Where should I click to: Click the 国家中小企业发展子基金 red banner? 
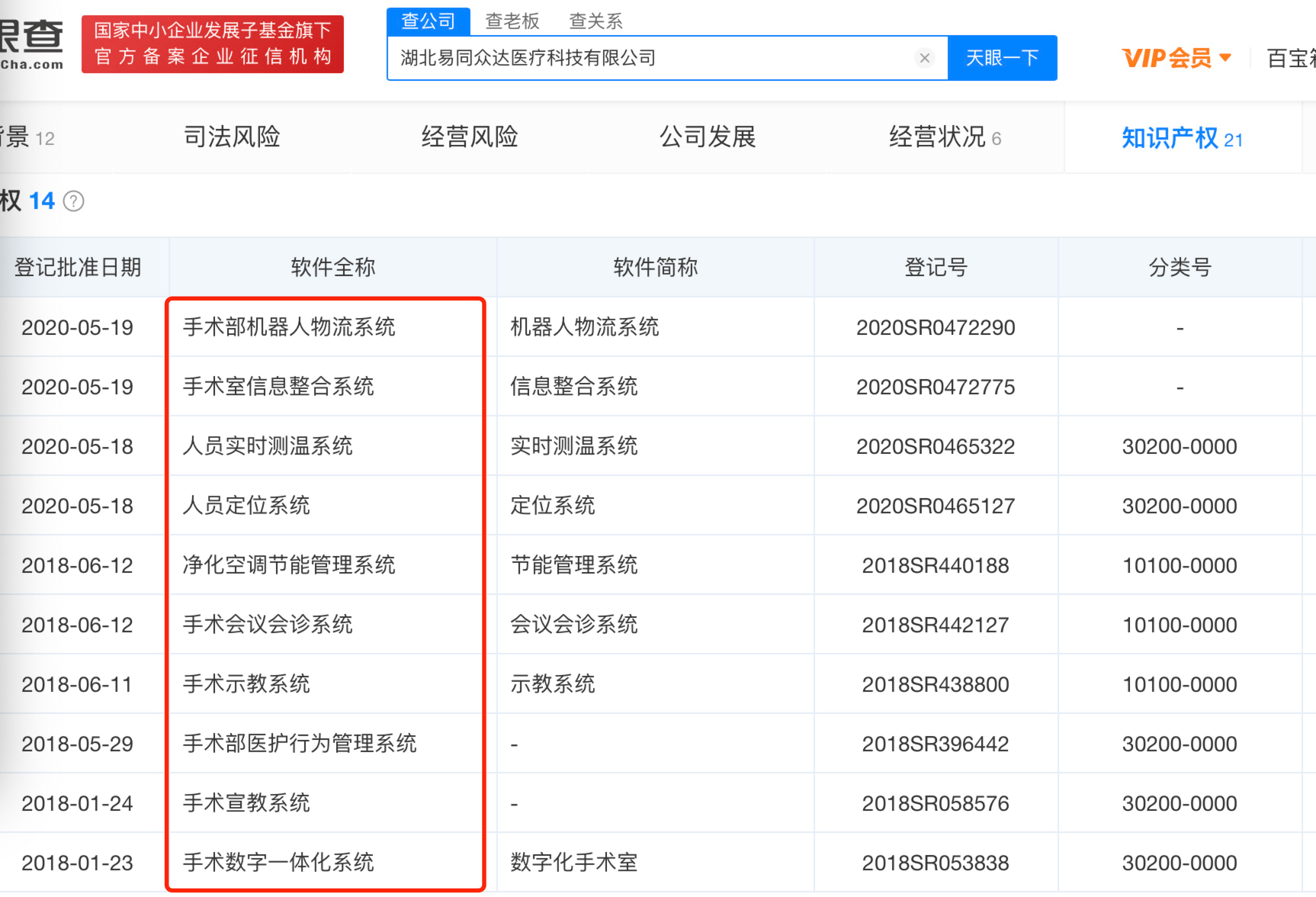(x=213, y=44)
